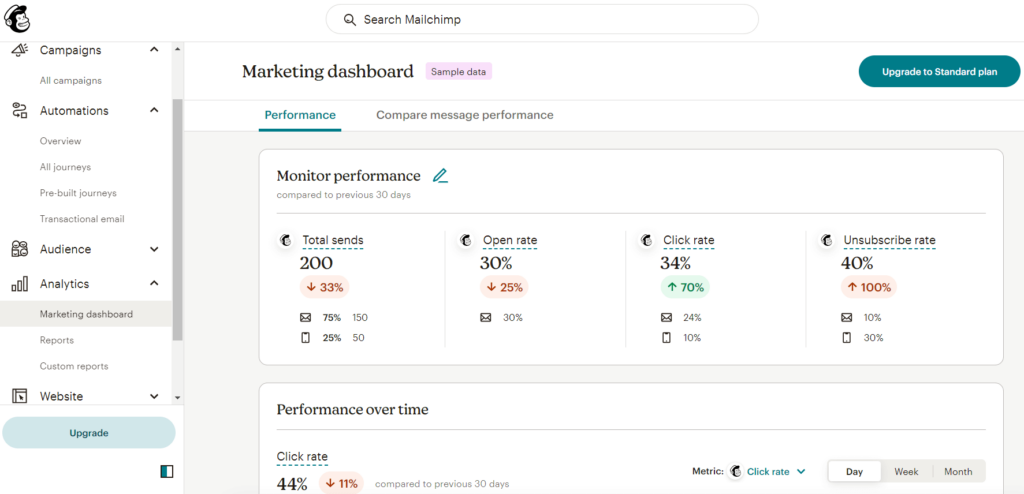Click Upgrade to Standard plan button
The width and height of the screenshot is (1024, 494).
click(939, 71)
